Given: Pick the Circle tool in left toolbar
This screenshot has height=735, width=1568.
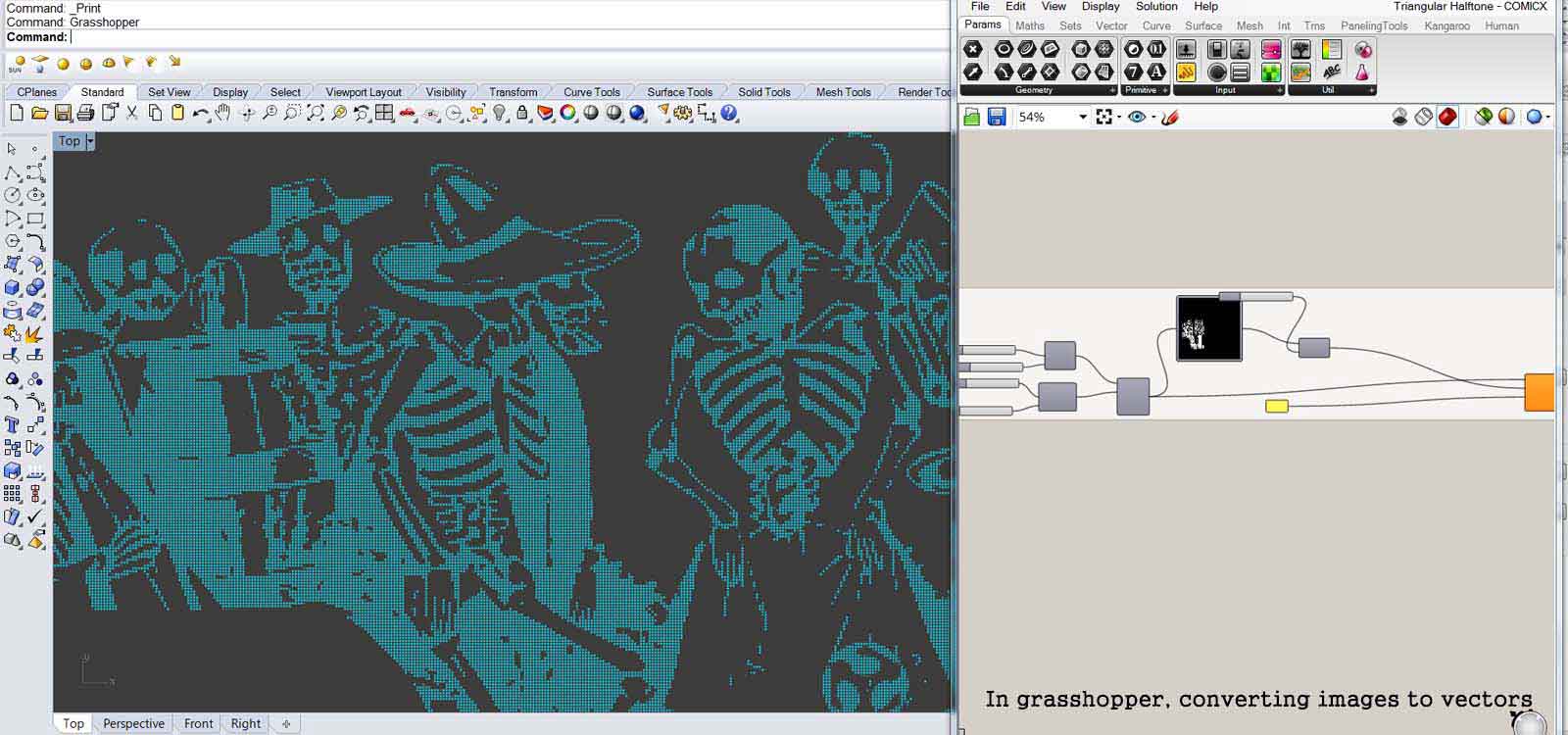Looking at the screenshot, I should [13, 195].
